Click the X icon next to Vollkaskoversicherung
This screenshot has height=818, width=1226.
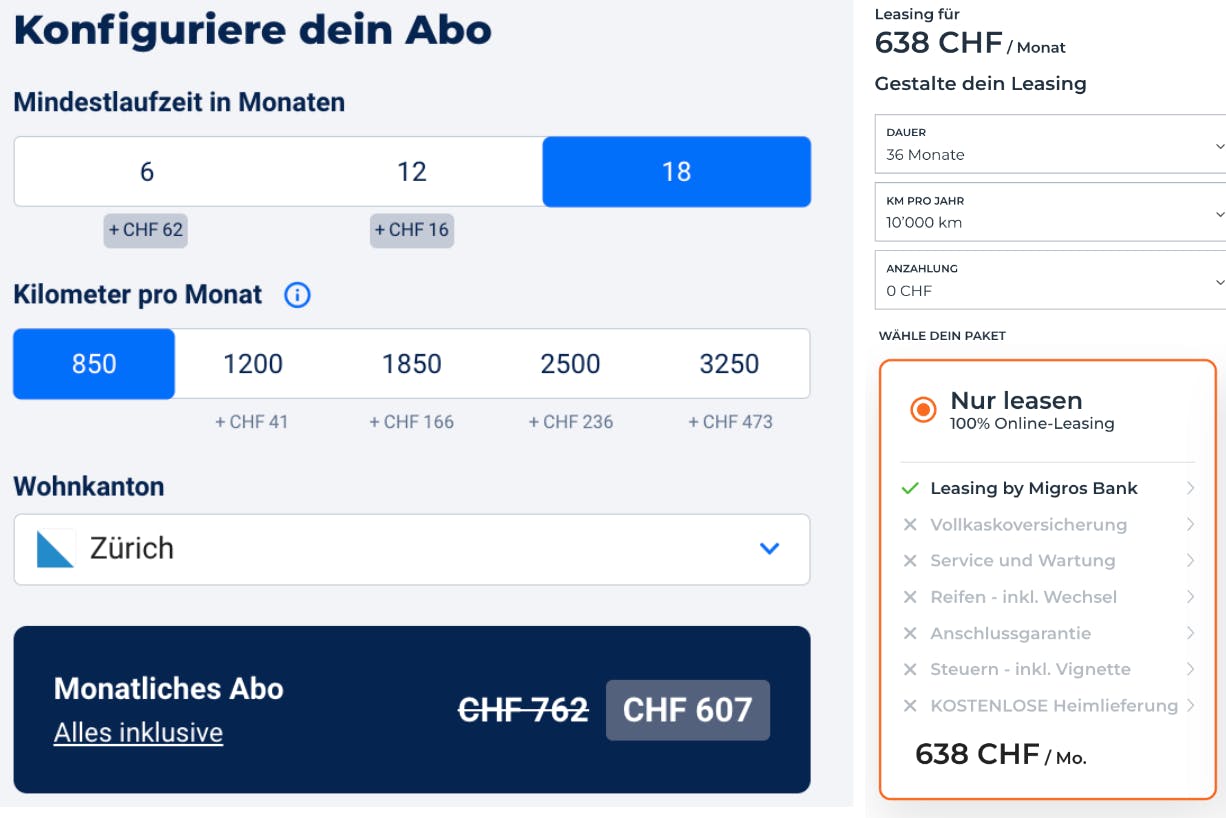point(910,524)
